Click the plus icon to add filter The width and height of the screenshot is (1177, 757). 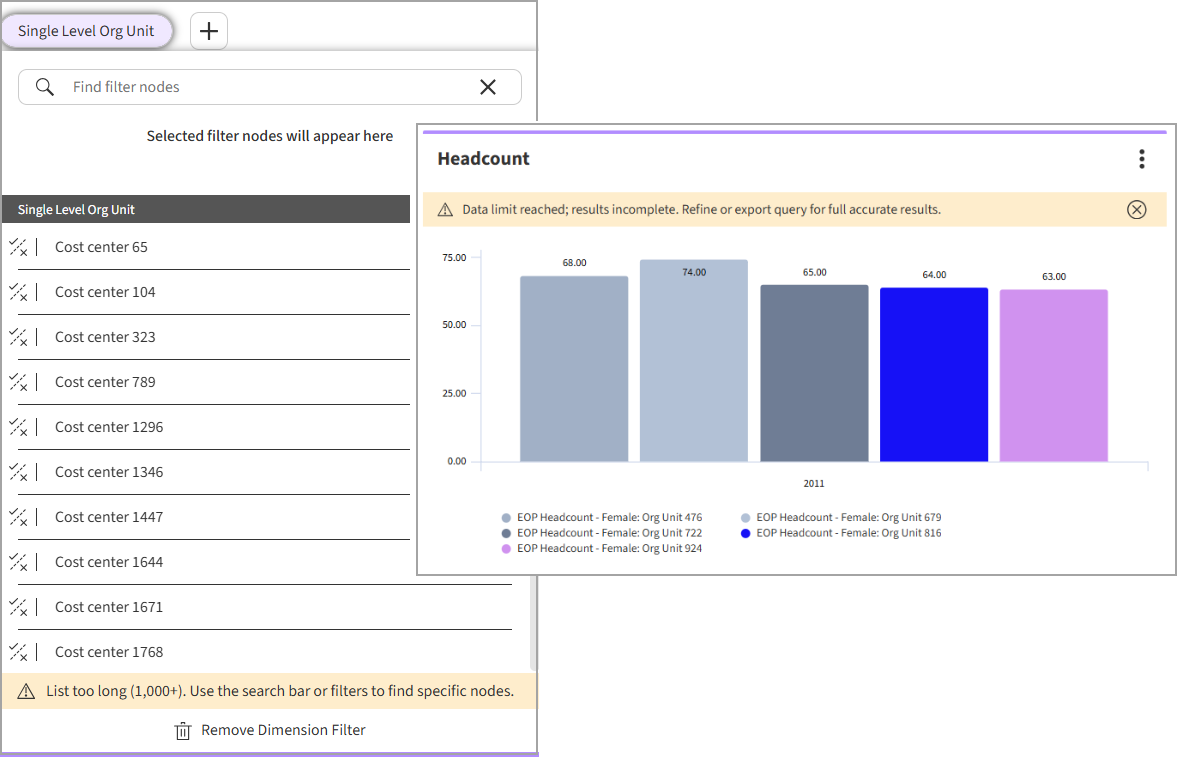click(208, 31)
